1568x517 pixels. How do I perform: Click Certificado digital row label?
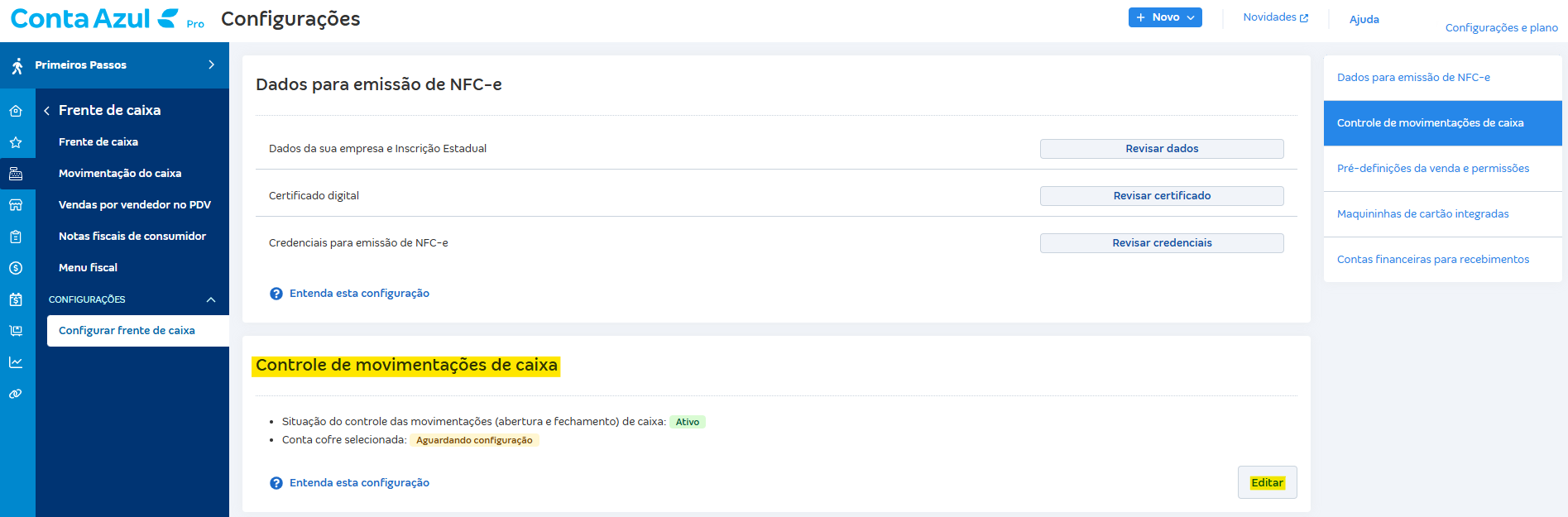pos(314,196)
